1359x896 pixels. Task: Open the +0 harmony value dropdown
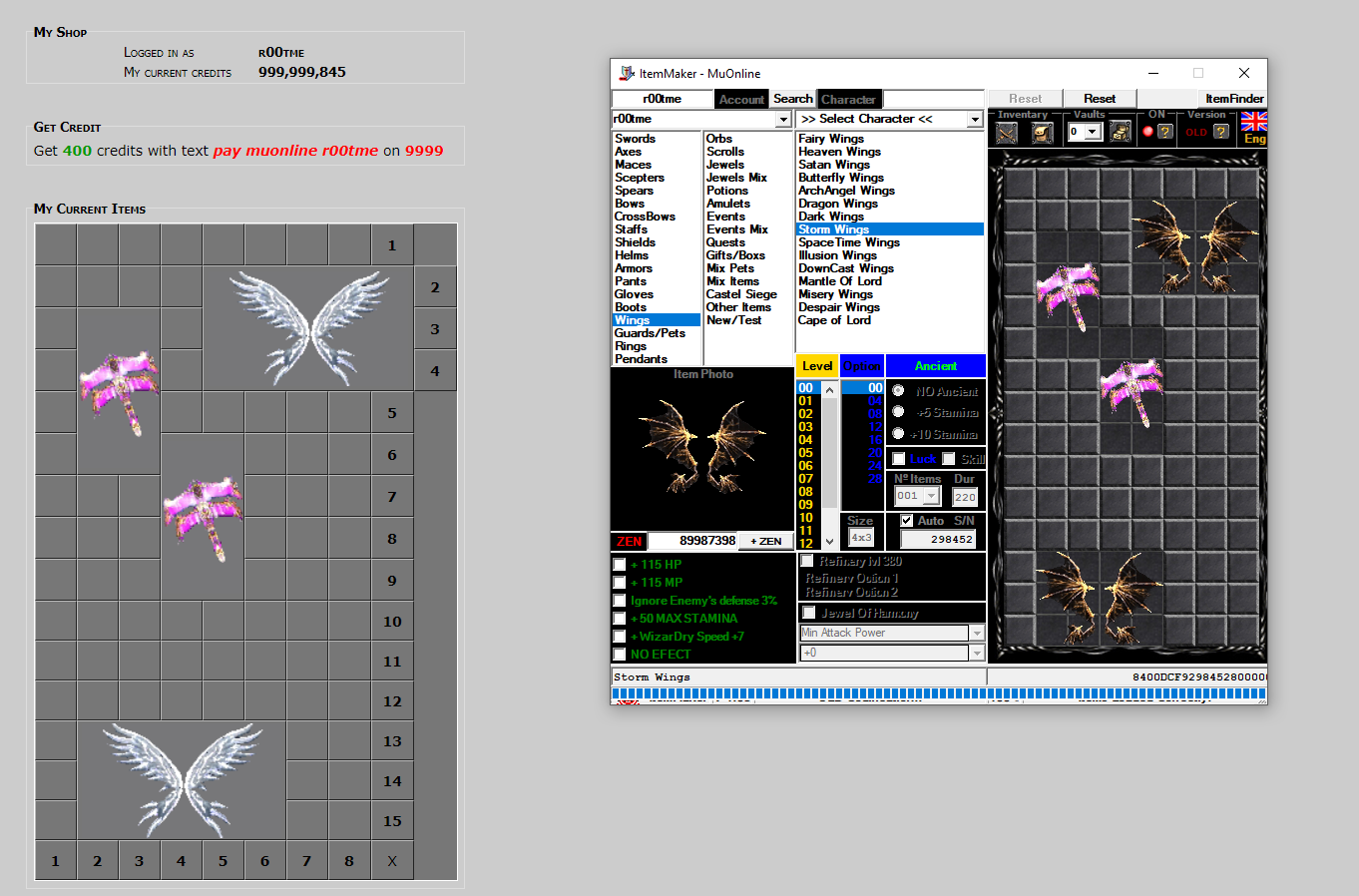tap(977, 653)
